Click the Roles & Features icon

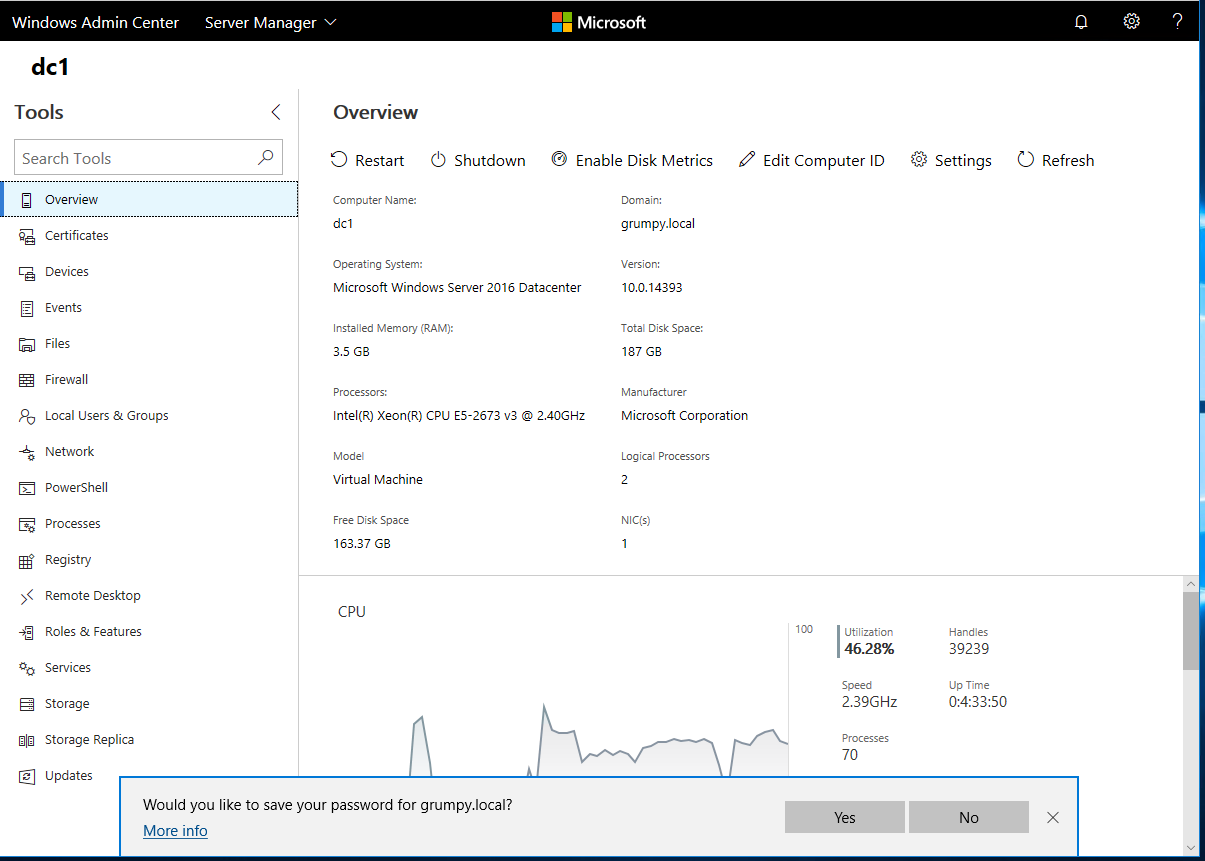[x=27, y=632]
